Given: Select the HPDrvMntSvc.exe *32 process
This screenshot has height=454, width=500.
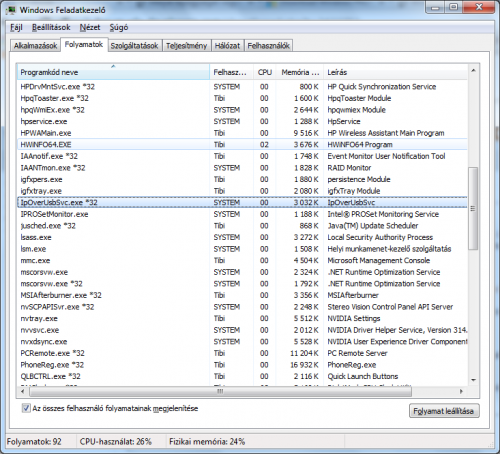Looking at the screenshot, I should pyautogui.click(x=242, y=87).
